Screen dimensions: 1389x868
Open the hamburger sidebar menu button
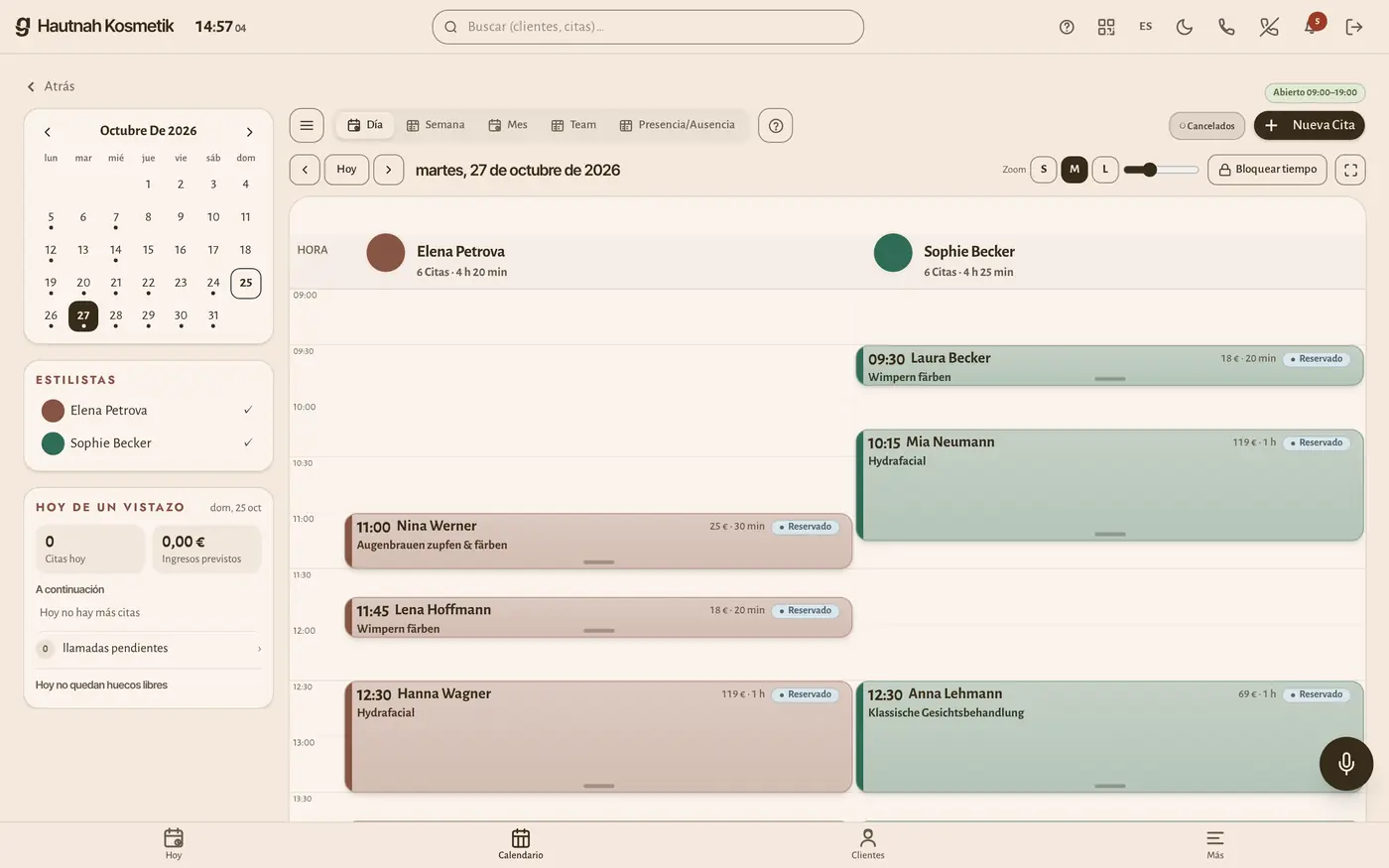pos(307,125)
